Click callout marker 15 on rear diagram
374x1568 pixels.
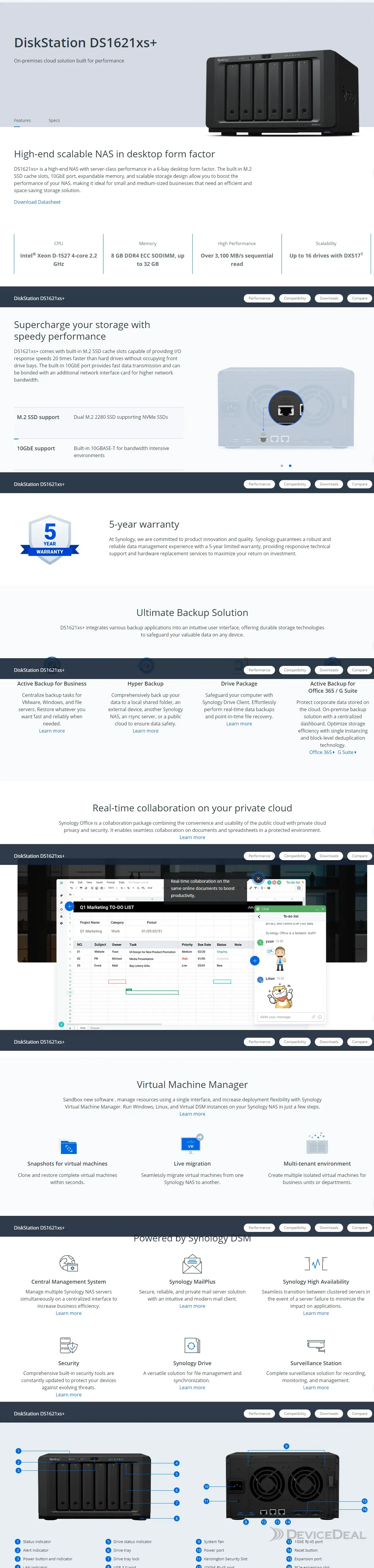point(364,1501)
